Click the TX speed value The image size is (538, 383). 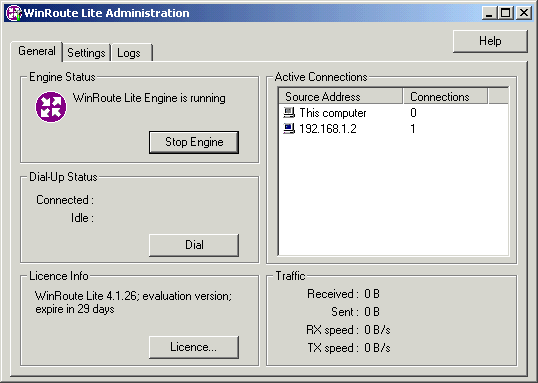[377, 348]
